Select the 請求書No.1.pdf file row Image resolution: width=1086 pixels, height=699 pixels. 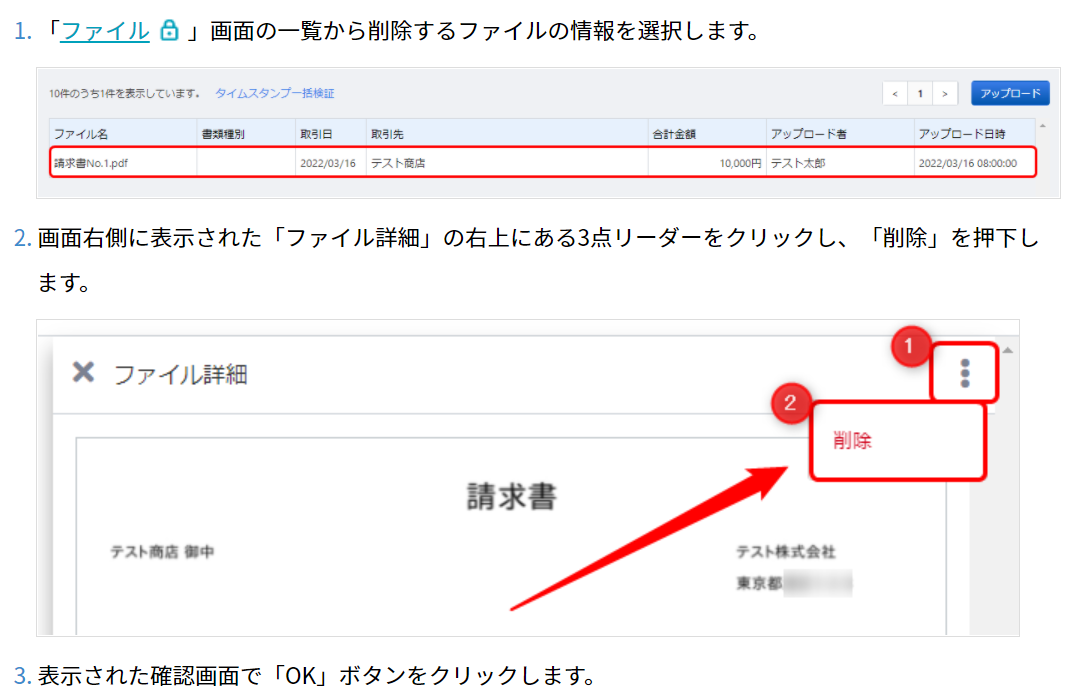[540, 162]
